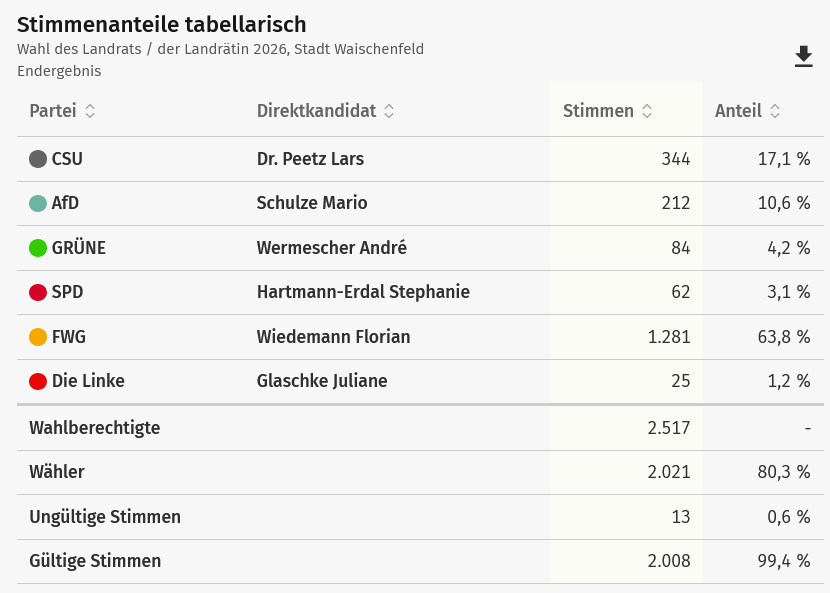The image size is (830, 593).
Task: Download the table data
Action: click(803, 57)
